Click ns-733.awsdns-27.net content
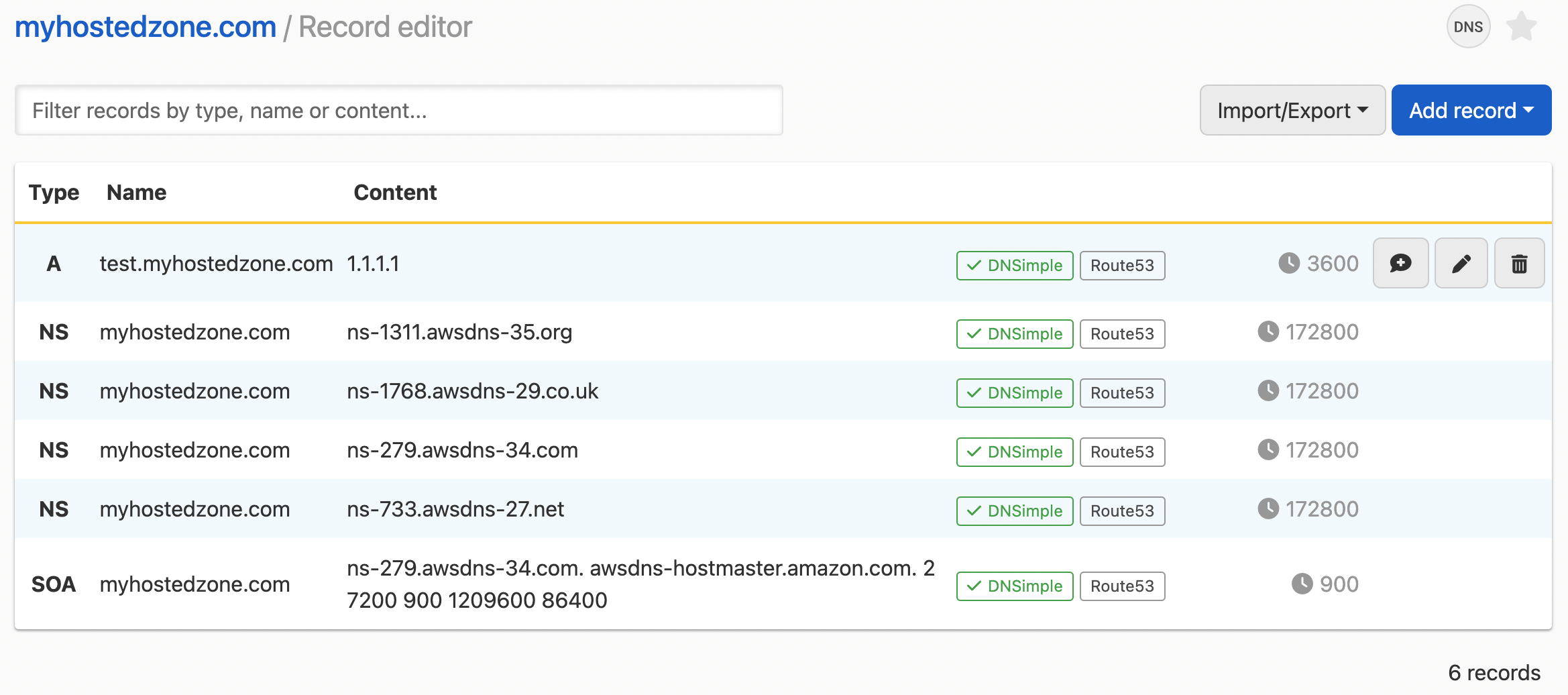1568x695 pixels. tap(455, 509)
